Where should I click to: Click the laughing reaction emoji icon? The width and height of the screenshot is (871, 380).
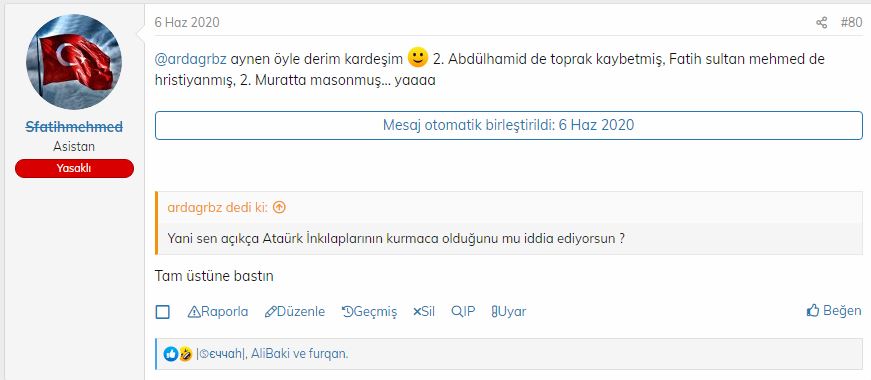point(186,353)
